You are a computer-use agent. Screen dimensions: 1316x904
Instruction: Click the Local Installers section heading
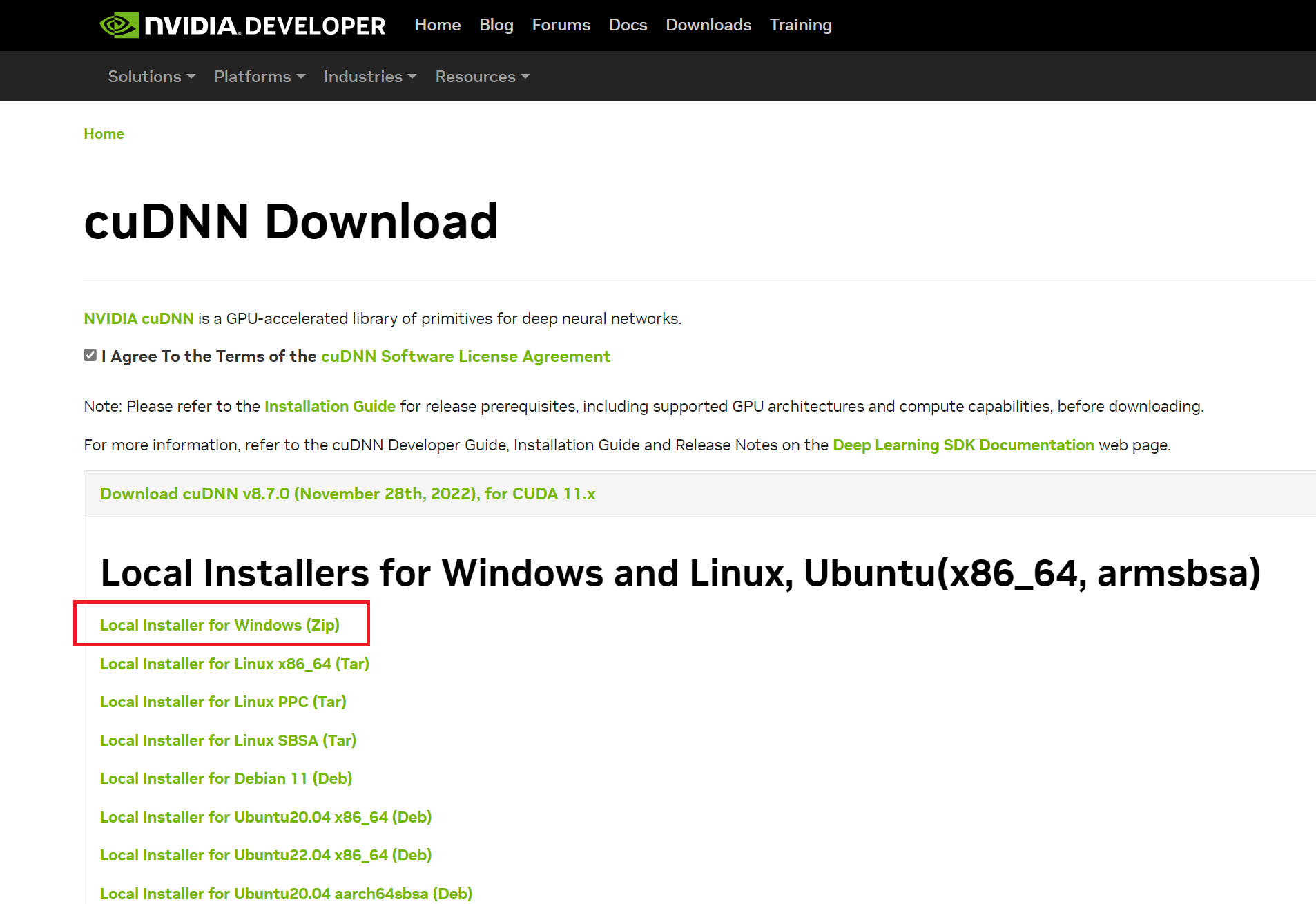pyautogui.click(x=680, y=573)
